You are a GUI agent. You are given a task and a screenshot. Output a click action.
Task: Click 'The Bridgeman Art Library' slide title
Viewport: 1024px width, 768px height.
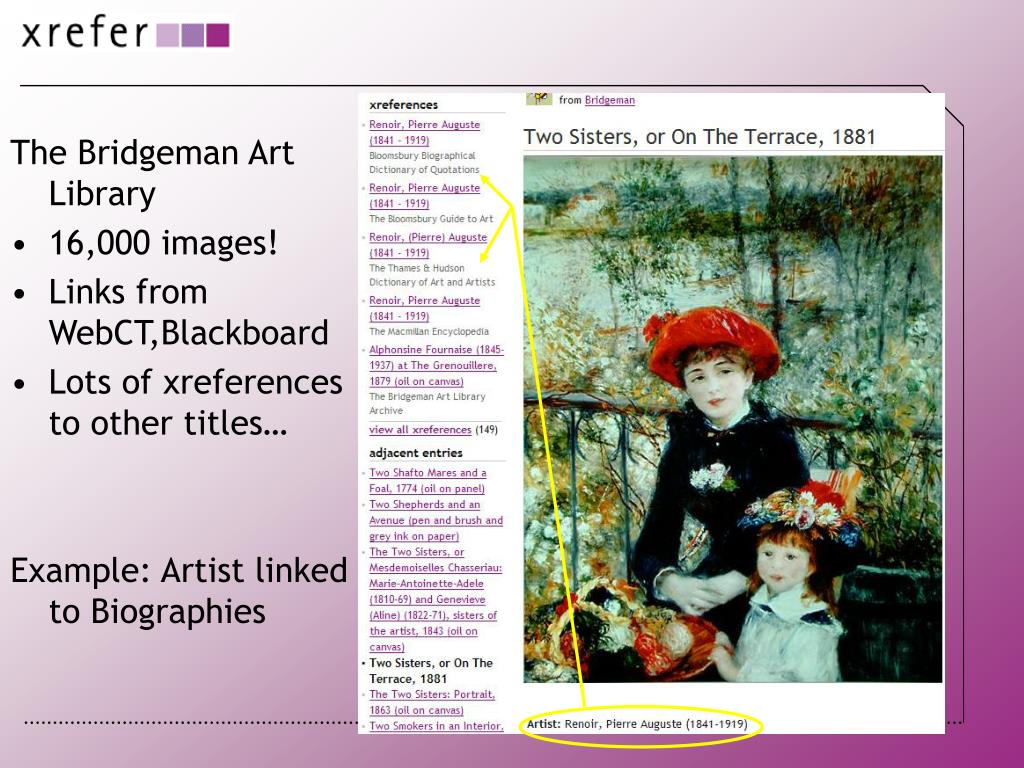(152, 173)
